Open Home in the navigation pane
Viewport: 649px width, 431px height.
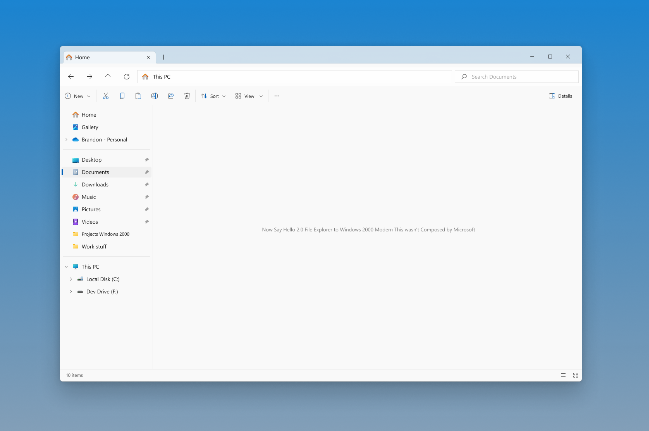pyautogui.click(x=106, y=115)
